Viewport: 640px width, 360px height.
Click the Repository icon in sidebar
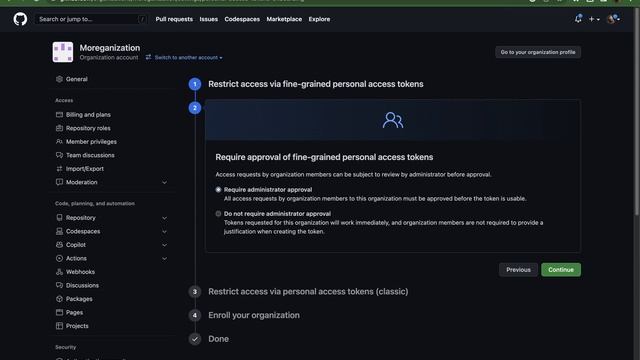pyautogui.click(x=59, y=218)
